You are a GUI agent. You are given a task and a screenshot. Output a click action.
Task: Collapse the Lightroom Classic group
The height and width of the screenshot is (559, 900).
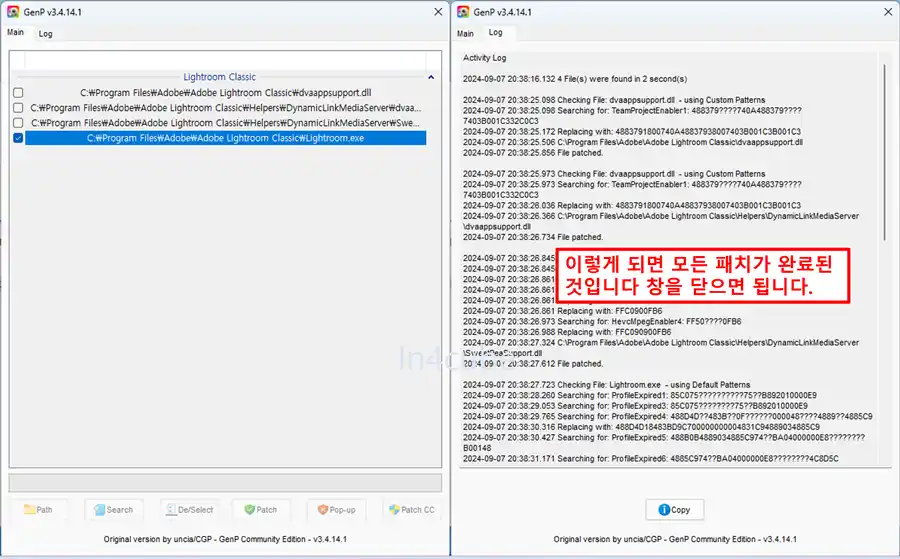pyautogui.click(x=431, y=77)
